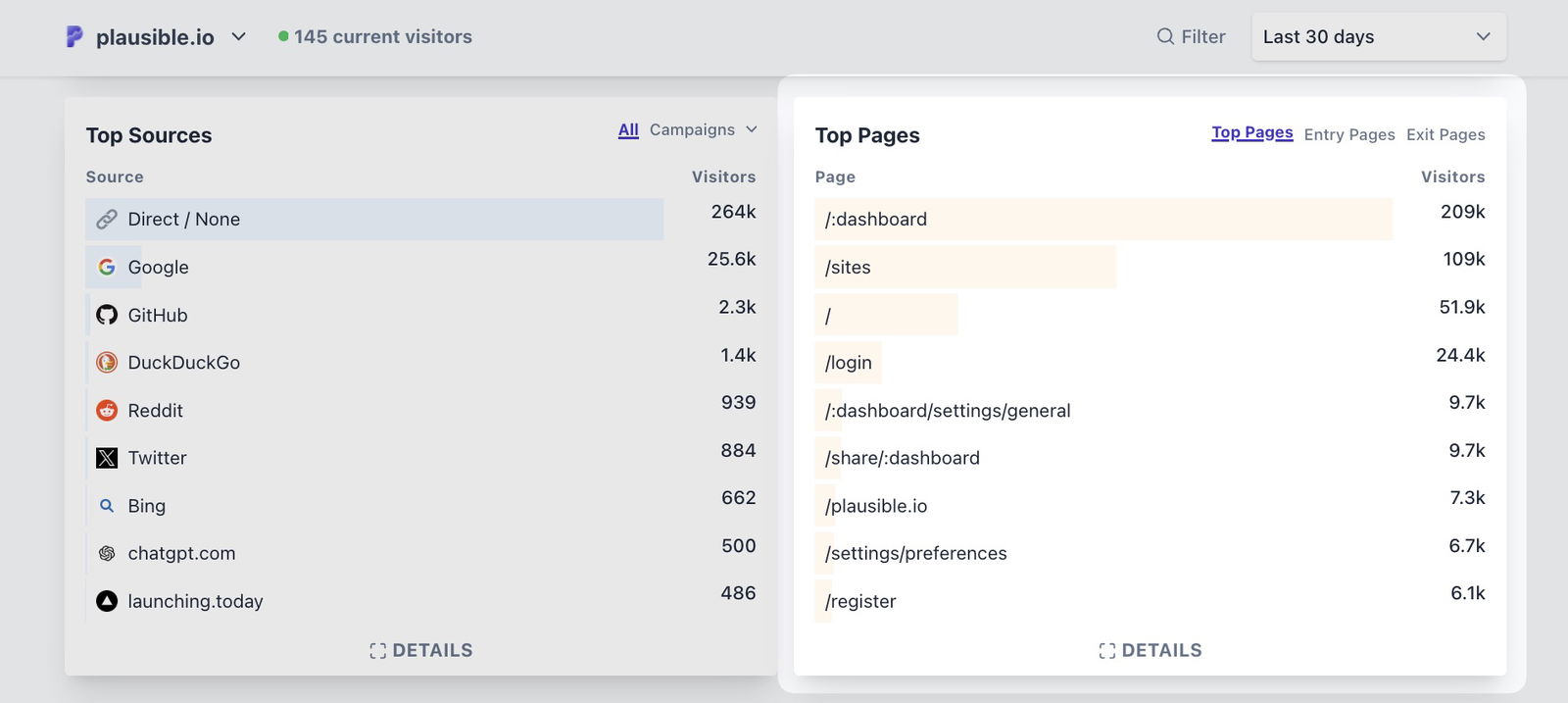
Task: Click the GitHub source icon
Action: tap(107, 315)
